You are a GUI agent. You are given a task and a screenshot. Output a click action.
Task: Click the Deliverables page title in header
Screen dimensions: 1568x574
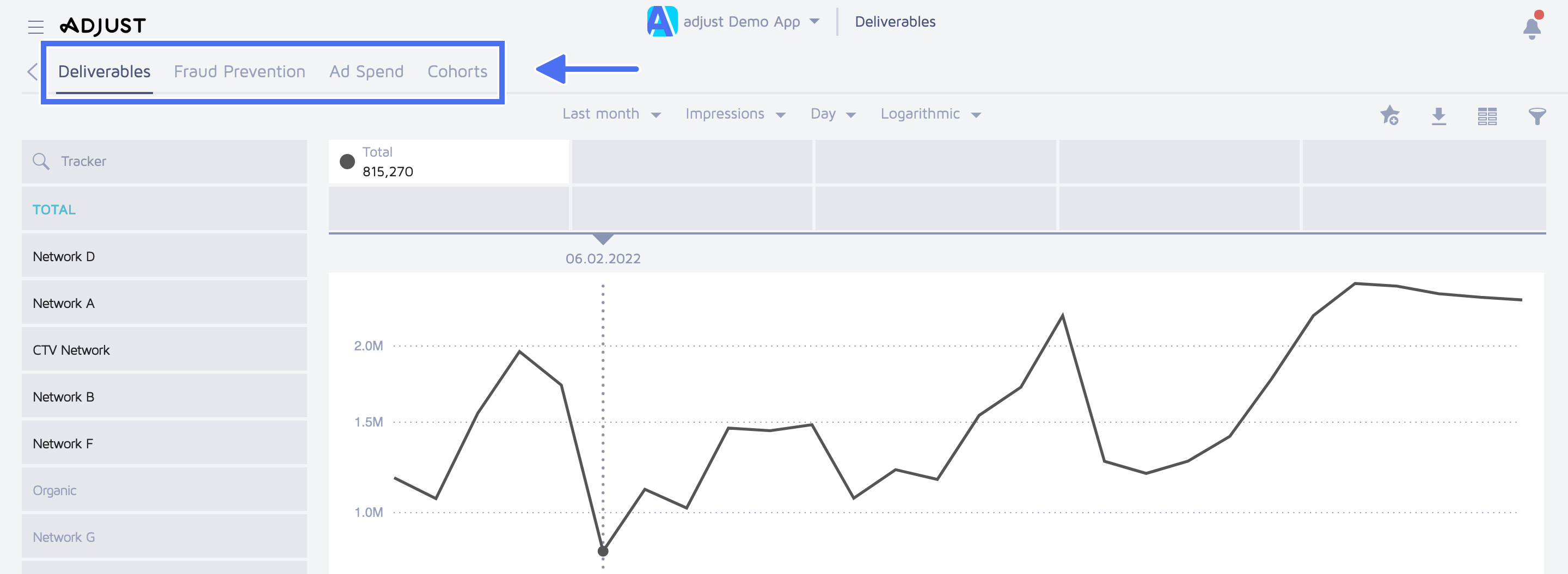point(895,22)
